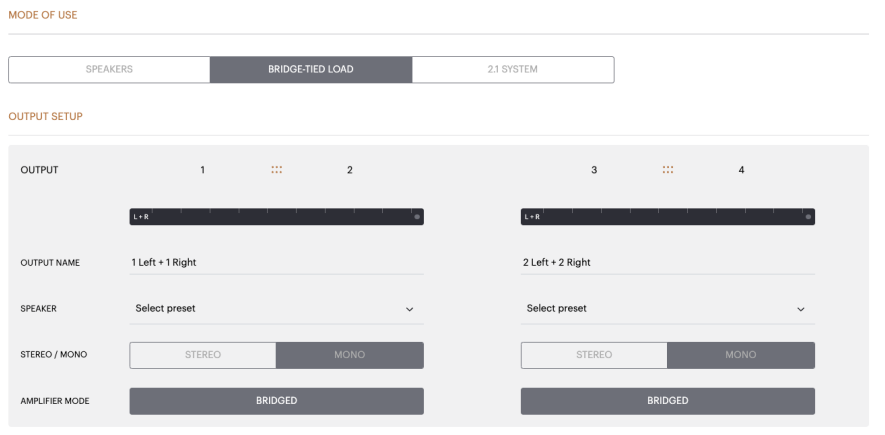885x435 pixels.
Task: Edit the "2 Left + 2 Right" output name field
Action: click(x=667, y=262)
